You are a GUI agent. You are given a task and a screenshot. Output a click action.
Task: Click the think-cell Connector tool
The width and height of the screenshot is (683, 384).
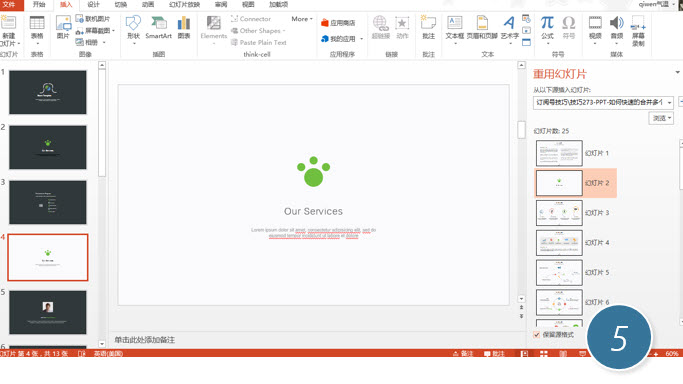(x=251, y=19)
